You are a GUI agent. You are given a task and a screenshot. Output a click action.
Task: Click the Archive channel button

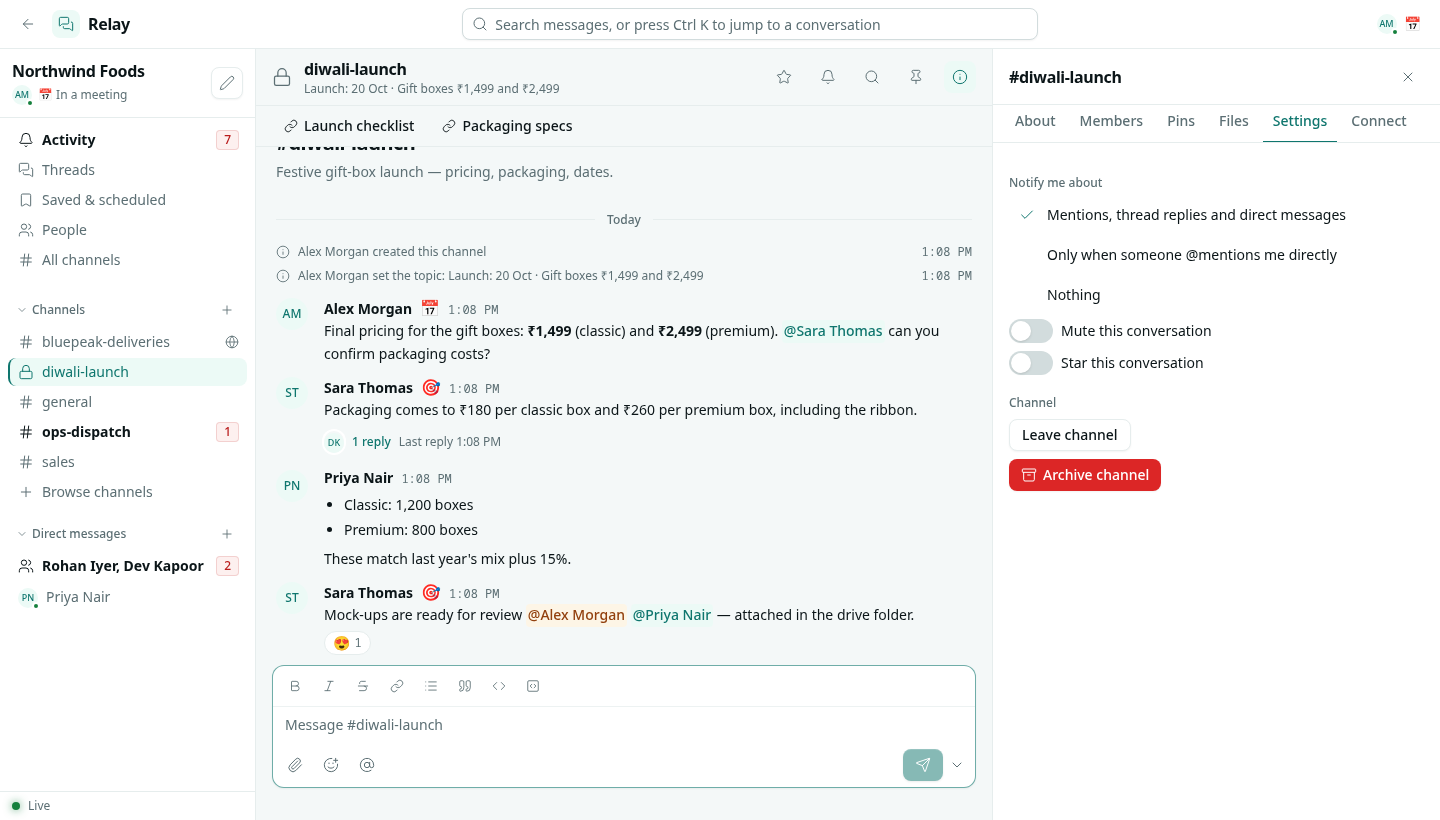click(x=1085, y=475)
